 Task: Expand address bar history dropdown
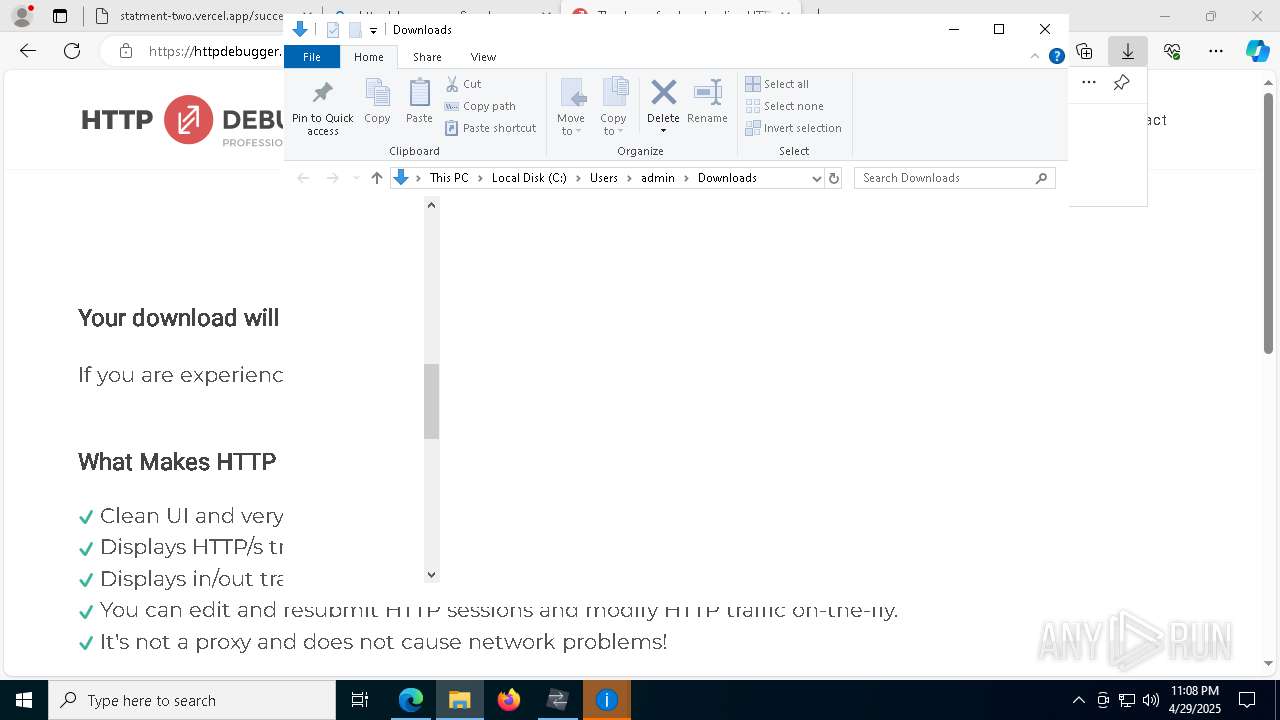pyautogui.click(x=816, y=178)
